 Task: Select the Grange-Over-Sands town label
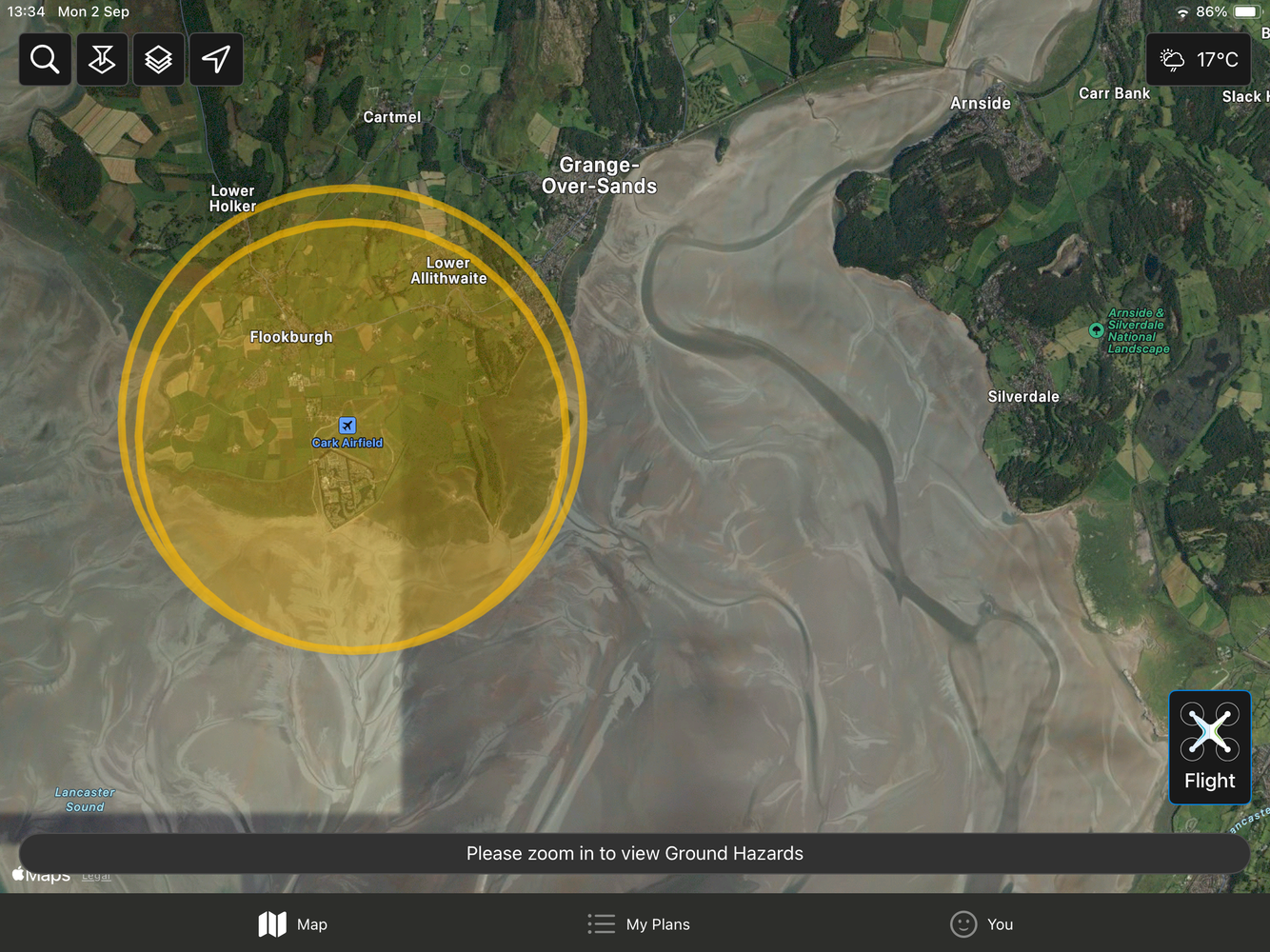599,176
